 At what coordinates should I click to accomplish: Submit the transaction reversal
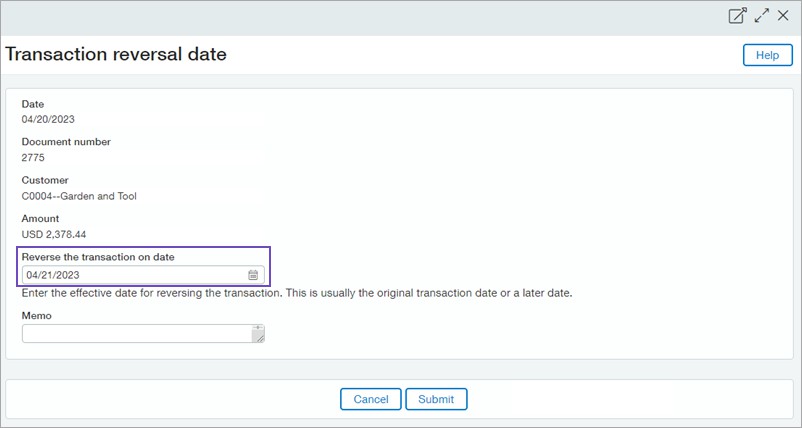tap(436, 399)
